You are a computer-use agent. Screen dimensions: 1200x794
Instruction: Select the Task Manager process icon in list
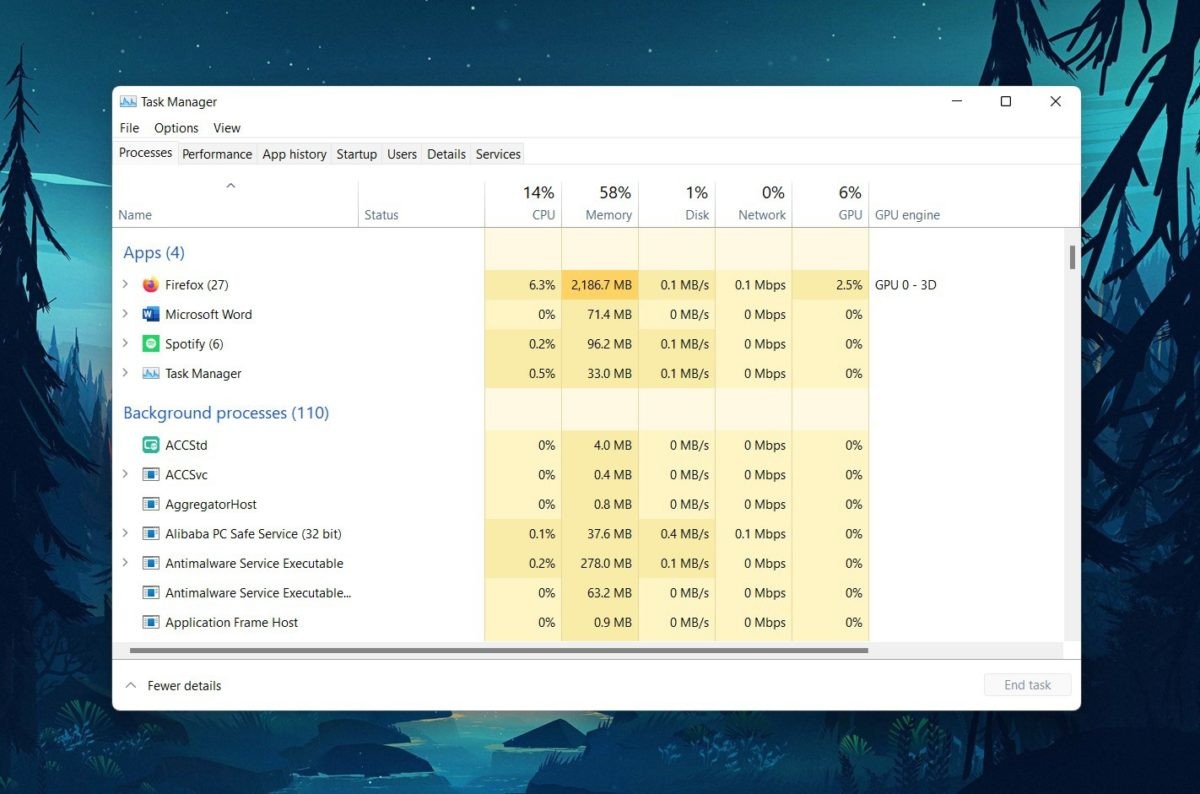click(151, 373)
